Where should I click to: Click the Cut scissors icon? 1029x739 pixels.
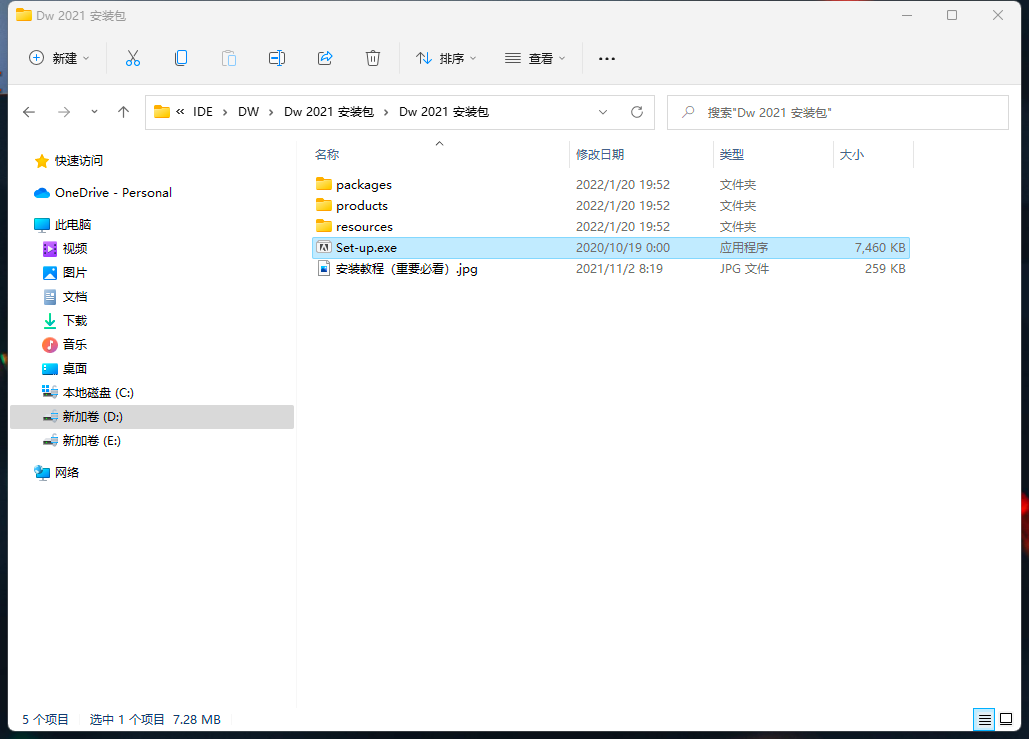pos(133,58)
